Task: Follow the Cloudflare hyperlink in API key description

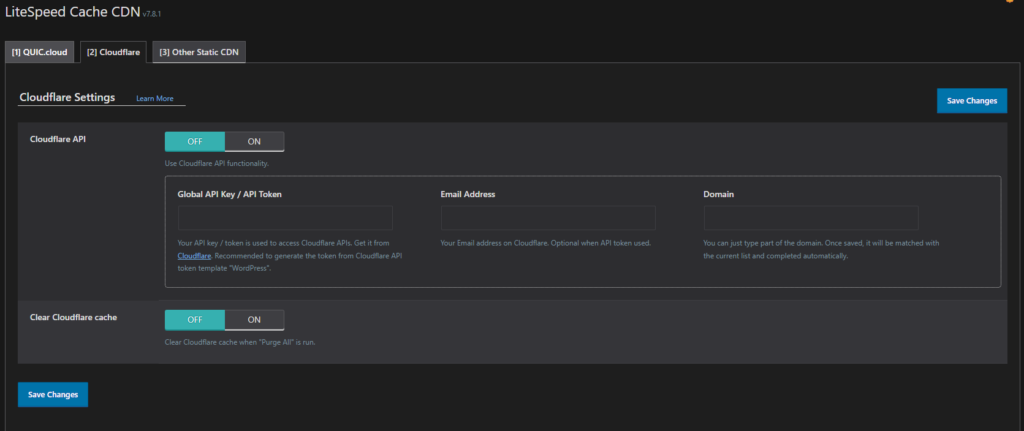Action: click(194, 255)
